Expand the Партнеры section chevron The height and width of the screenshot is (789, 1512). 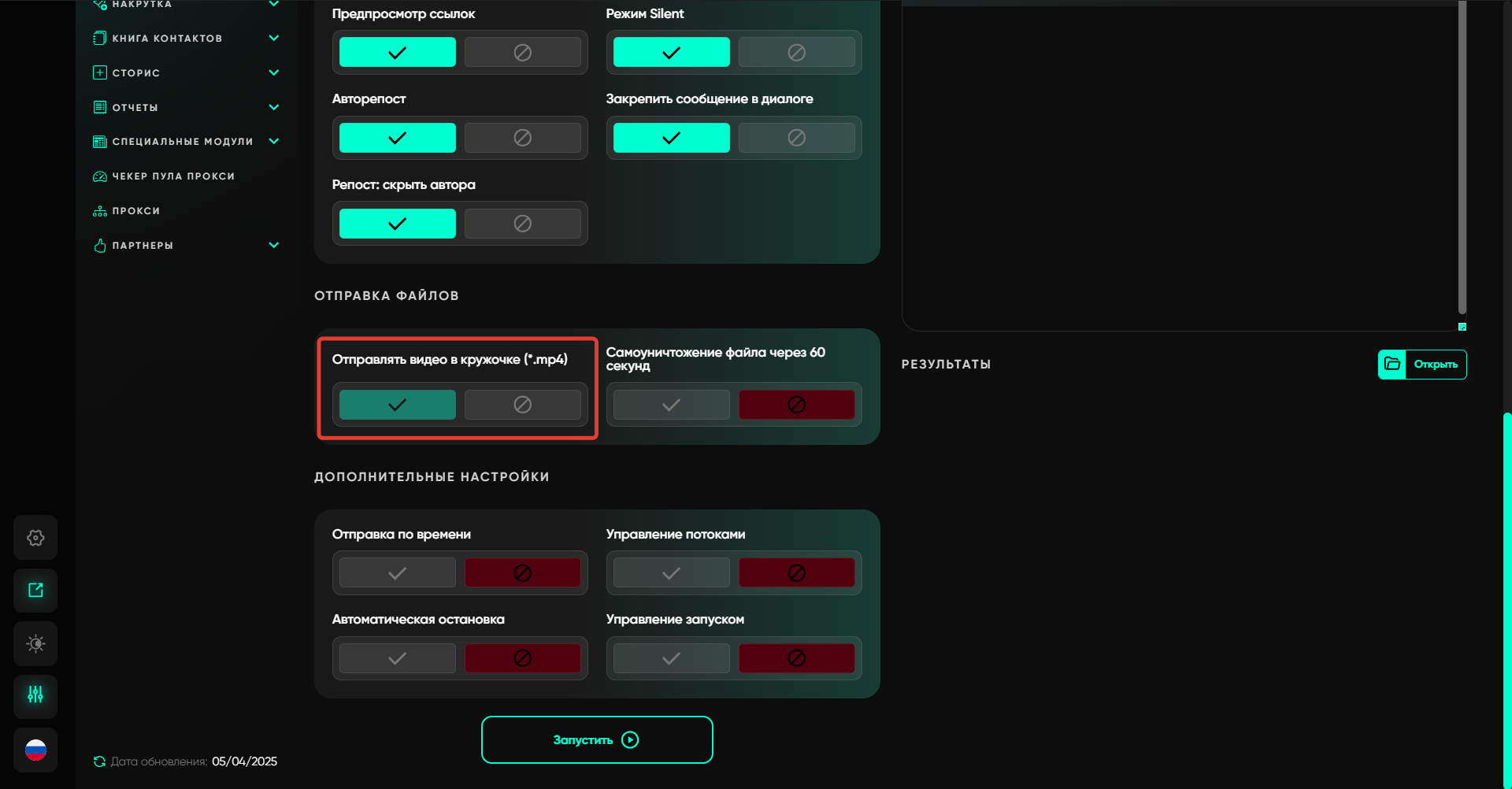(x=273, y=245)
